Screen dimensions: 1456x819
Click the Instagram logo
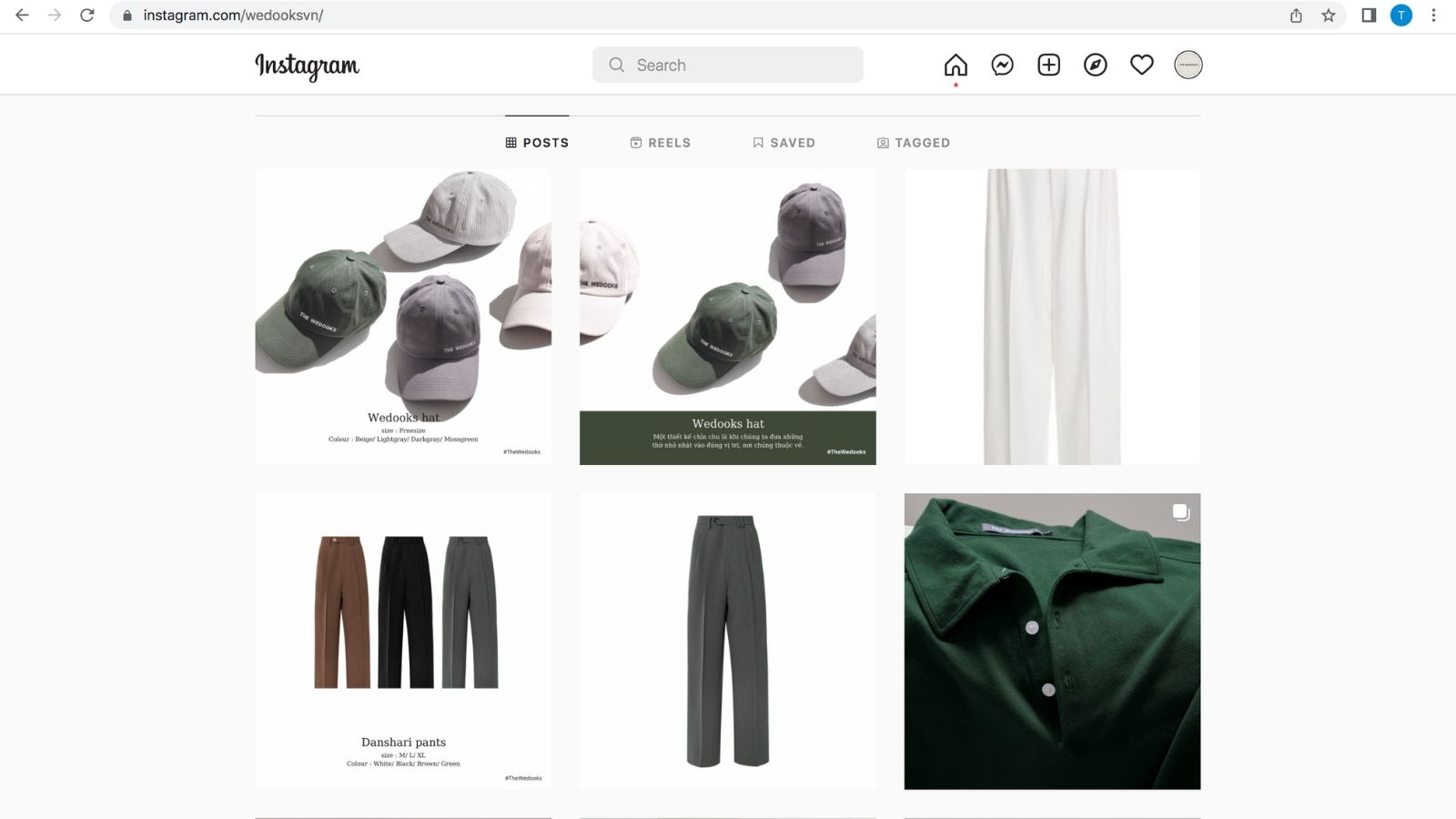(x=308, y=66)
